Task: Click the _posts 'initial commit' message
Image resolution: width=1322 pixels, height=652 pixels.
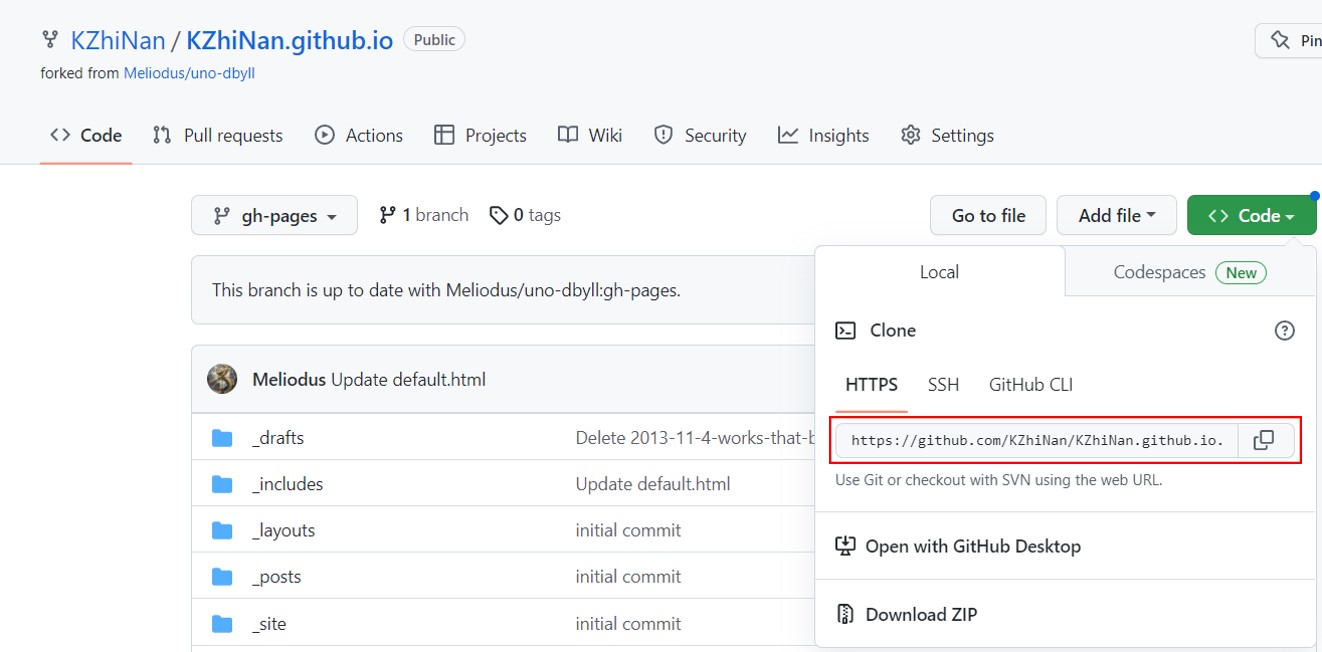Action: tap(628, 577)
